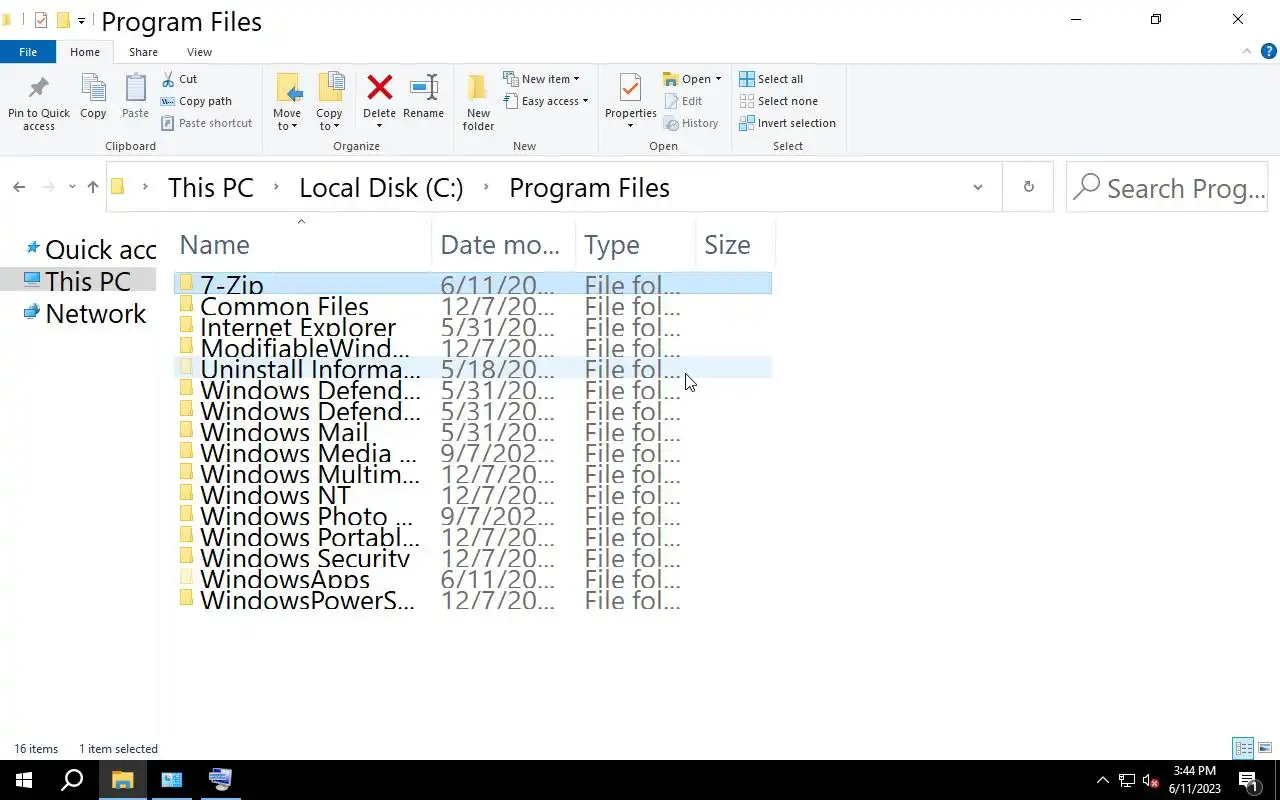Click Select all in ribbon
Image resolution: width=1280 pixels, height=800 pixels.
[x=771, y=79]
